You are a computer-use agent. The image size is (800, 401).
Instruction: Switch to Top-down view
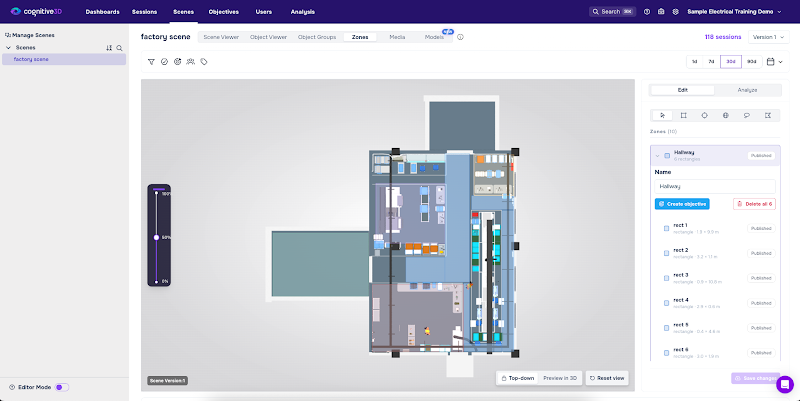point(517,378)
